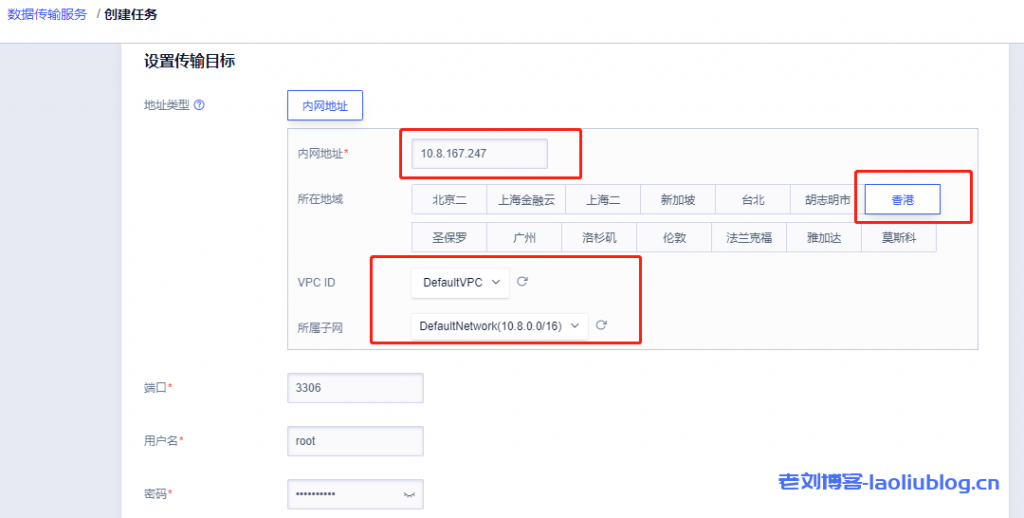Screen dimensions: 1024x518
Task: Click the 内网地址 IP input field
Action: [479, 154]
